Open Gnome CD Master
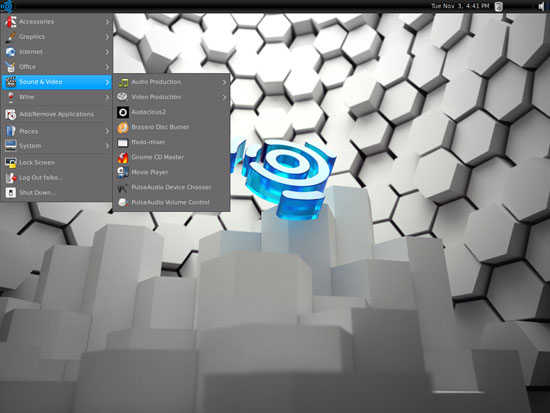 pos(172,158)
